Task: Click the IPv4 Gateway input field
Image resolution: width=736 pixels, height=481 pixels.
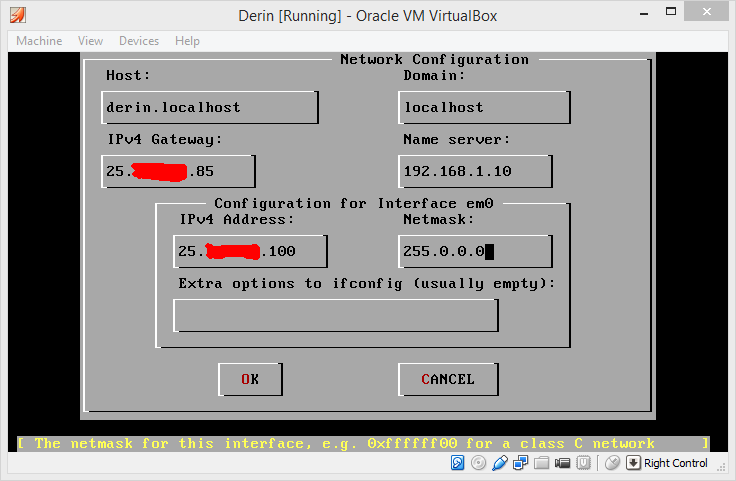Action: pos(178,171)
